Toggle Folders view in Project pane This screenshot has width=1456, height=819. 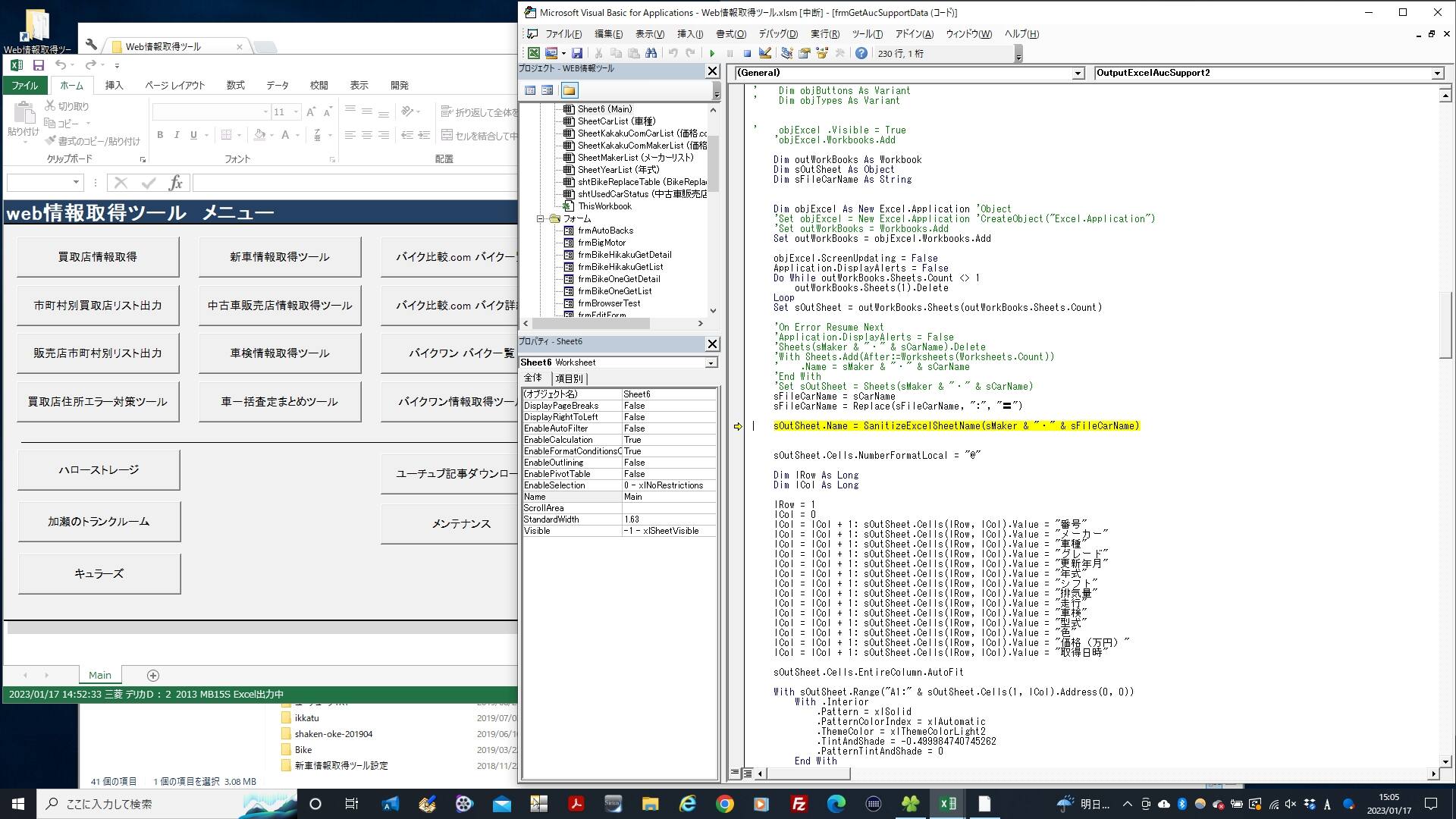pos(569,90)
